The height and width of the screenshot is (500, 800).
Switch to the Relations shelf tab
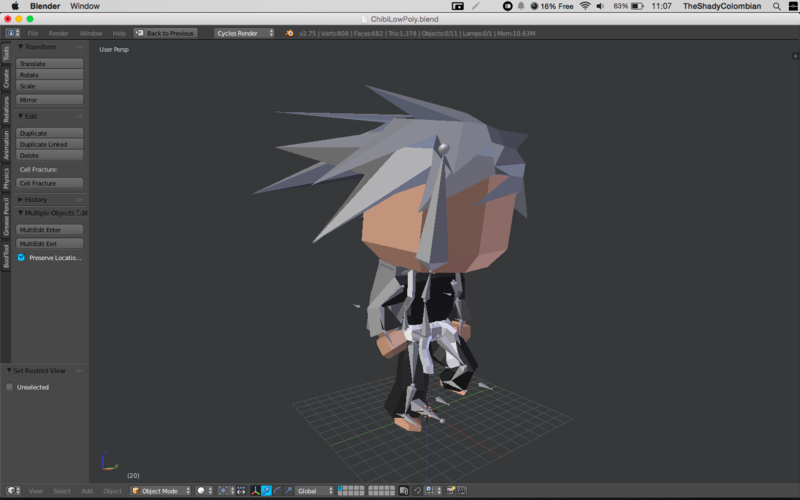pyautogui.click(x=6, y=109)
